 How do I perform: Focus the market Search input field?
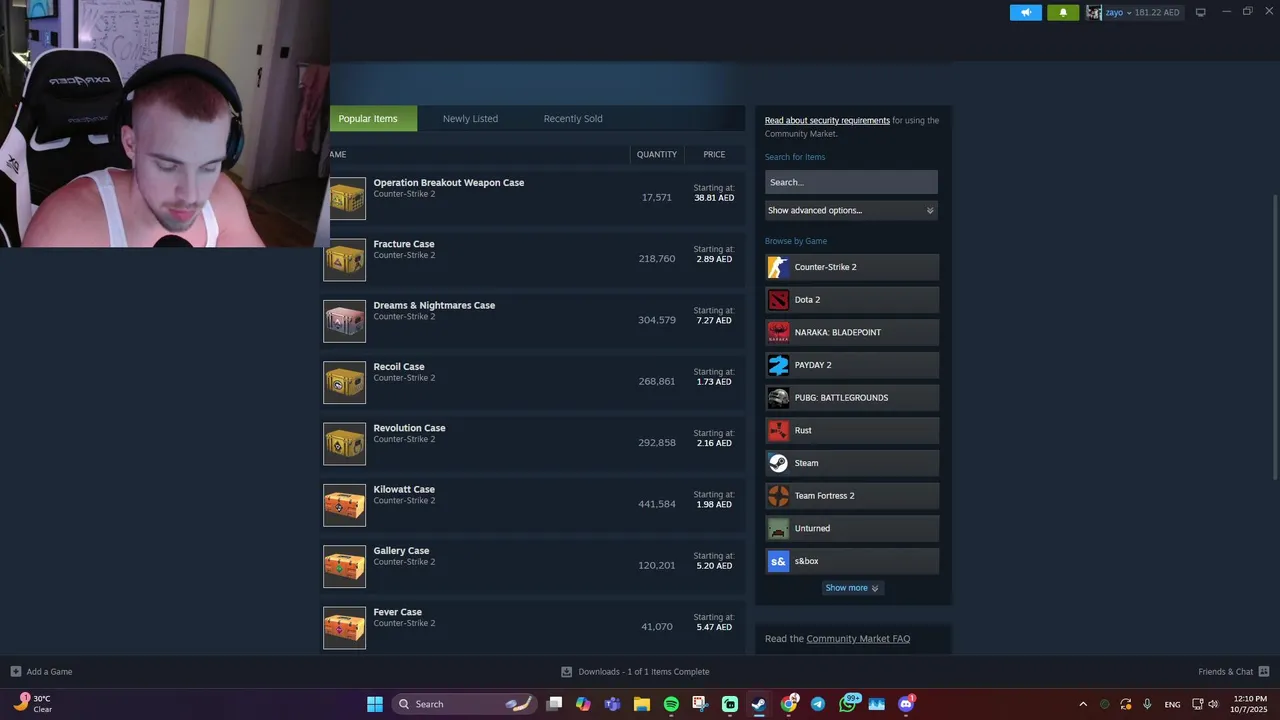pos(851,182)
